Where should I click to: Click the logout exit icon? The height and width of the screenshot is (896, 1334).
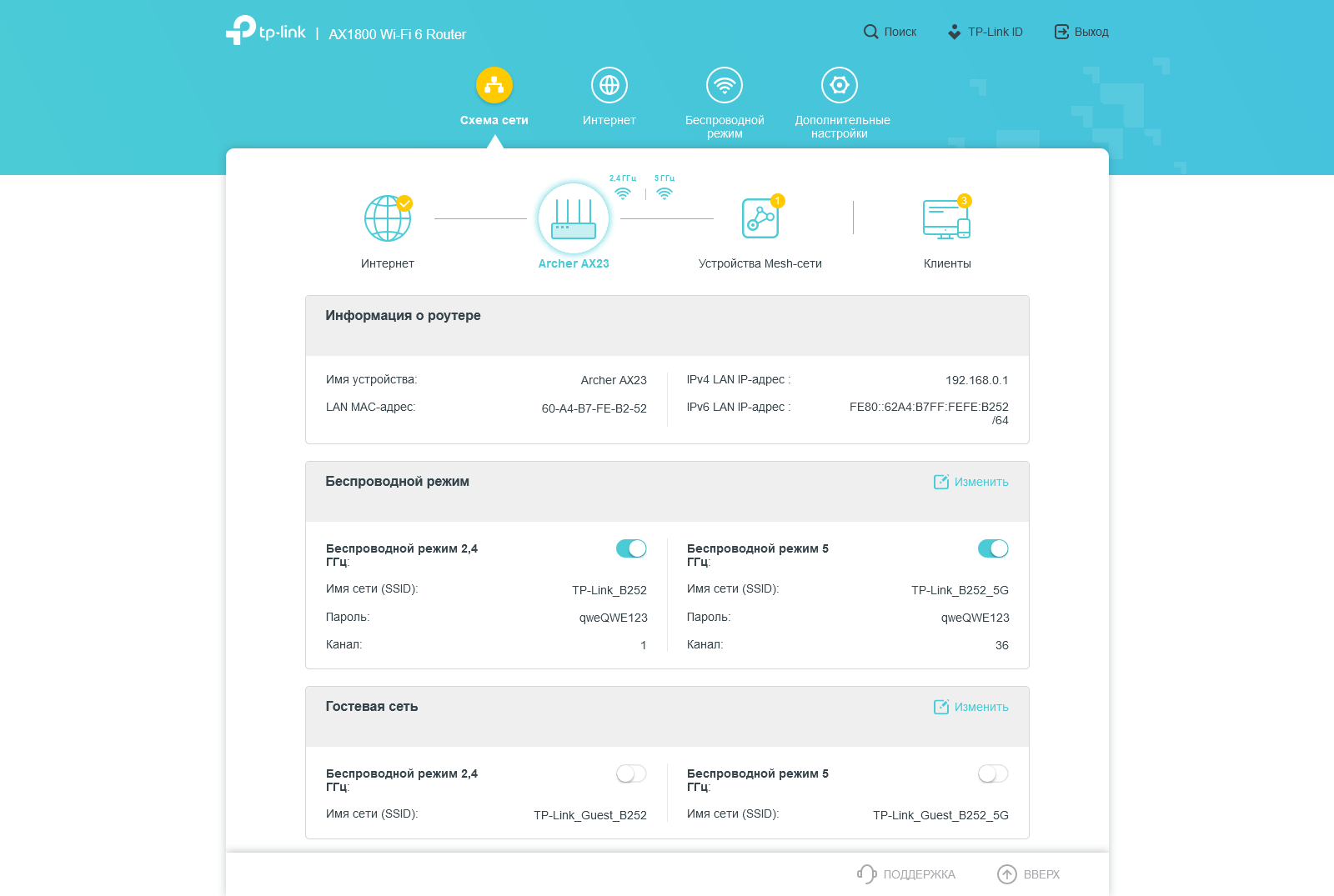pyautogui.click(x=1061, y=32)
